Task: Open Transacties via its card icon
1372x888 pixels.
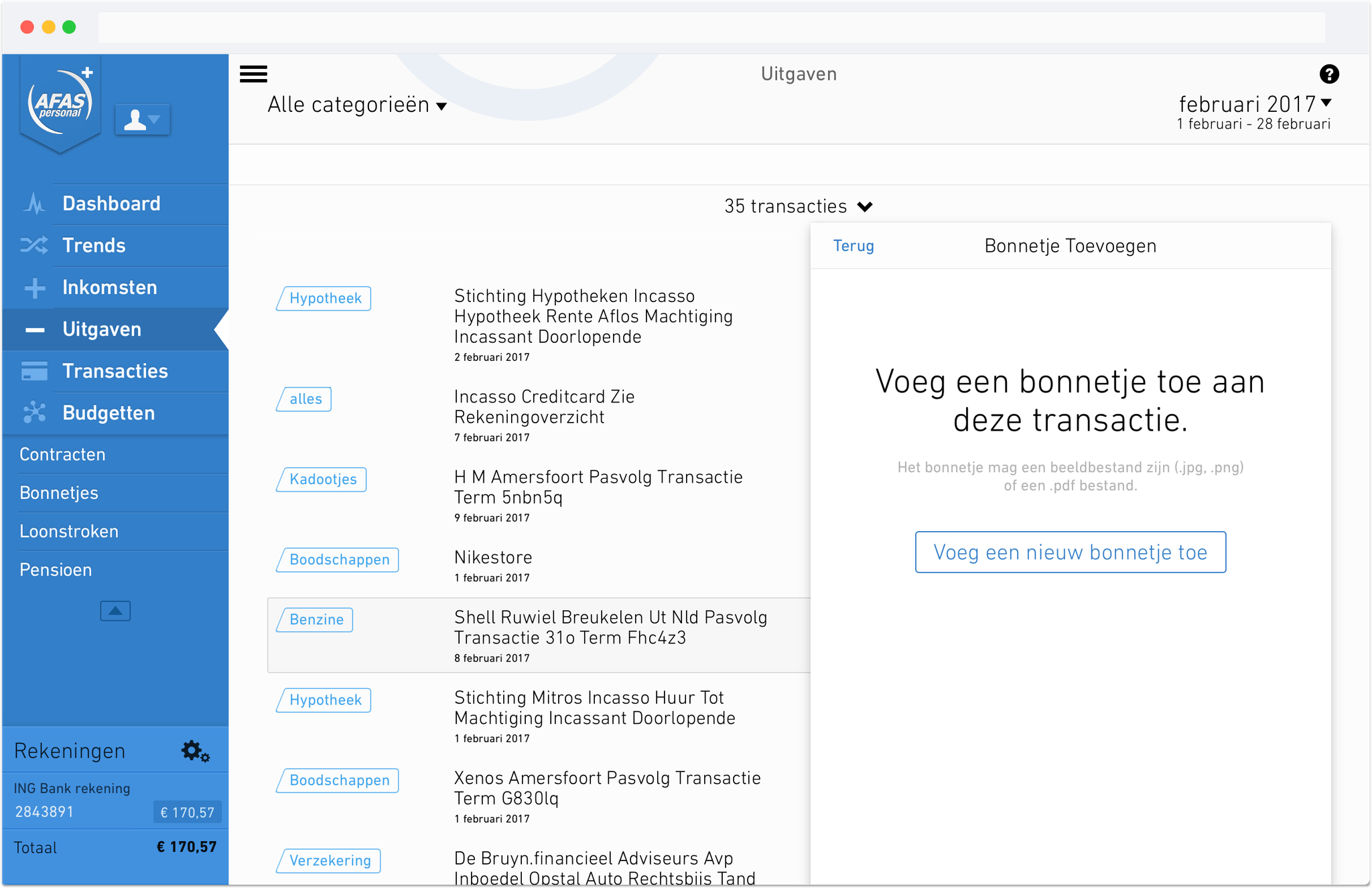Action: 33,371
